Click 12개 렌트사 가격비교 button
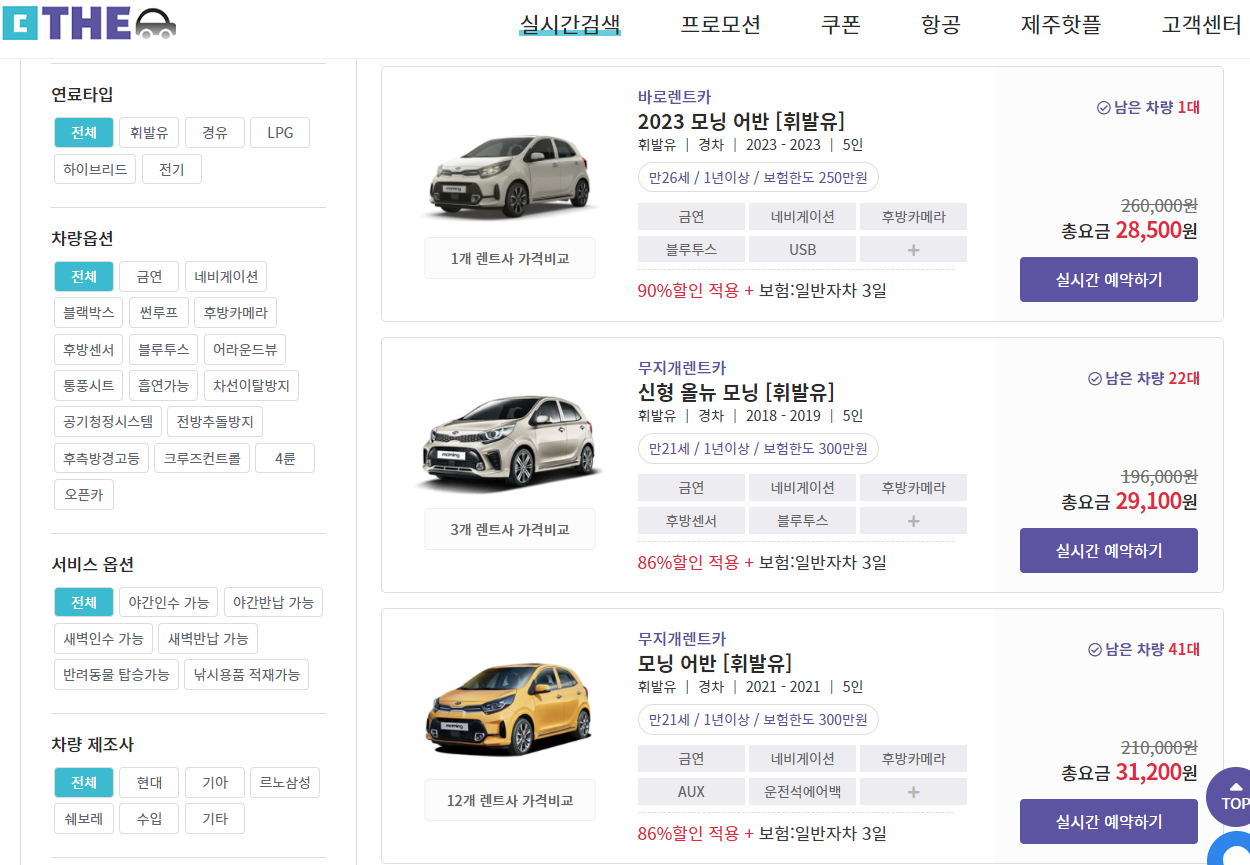The width and height of the screenshot is (1250, 865). click(510, 800)
